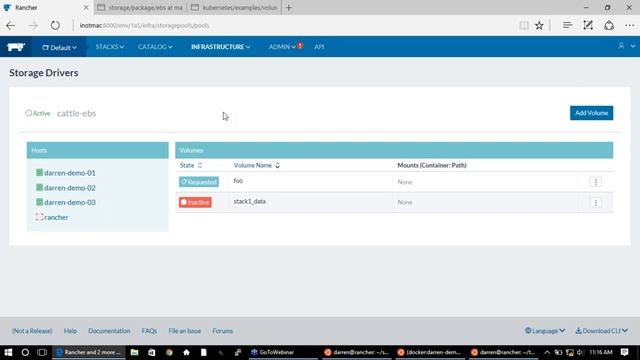Open the Download CLI dropdown
640x360 pixels.
point(602,331)
